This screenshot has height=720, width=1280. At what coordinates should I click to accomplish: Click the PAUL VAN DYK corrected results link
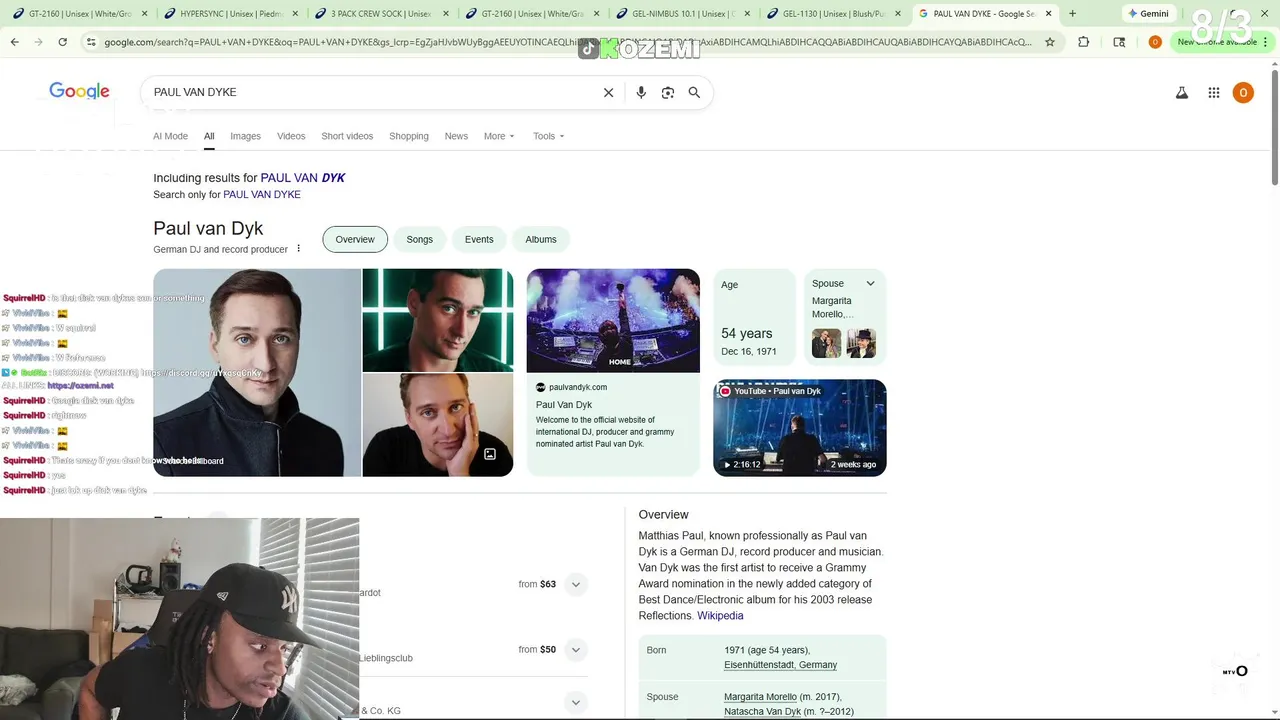point(303,178)
